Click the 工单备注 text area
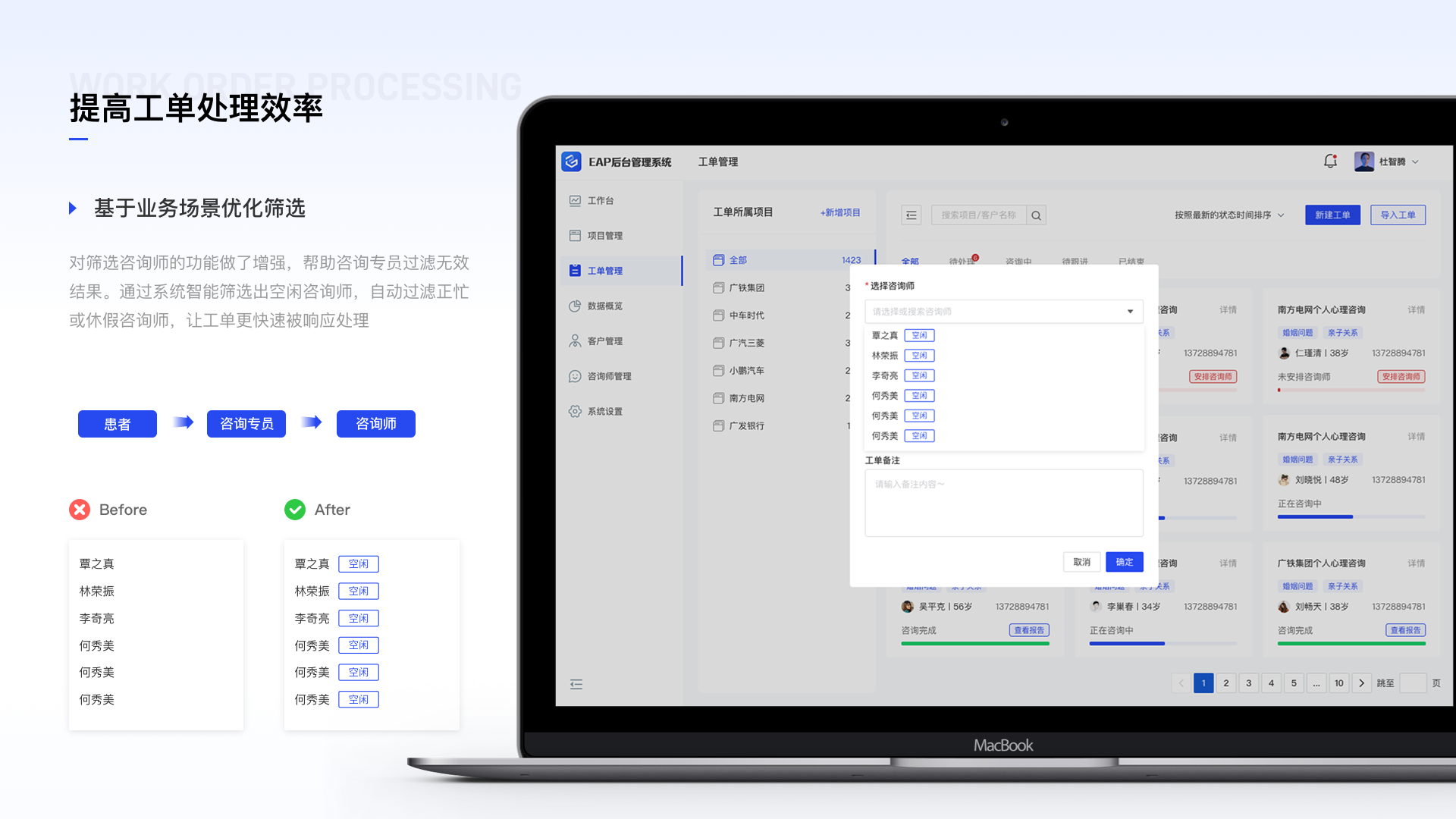The image size is (1456, 819). pos(1004,503)
